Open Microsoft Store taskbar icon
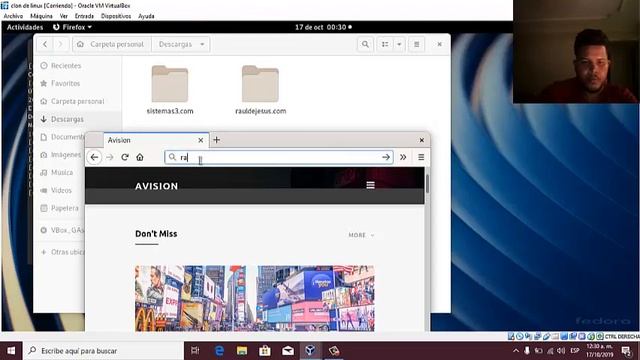 [x=265, y=351]
